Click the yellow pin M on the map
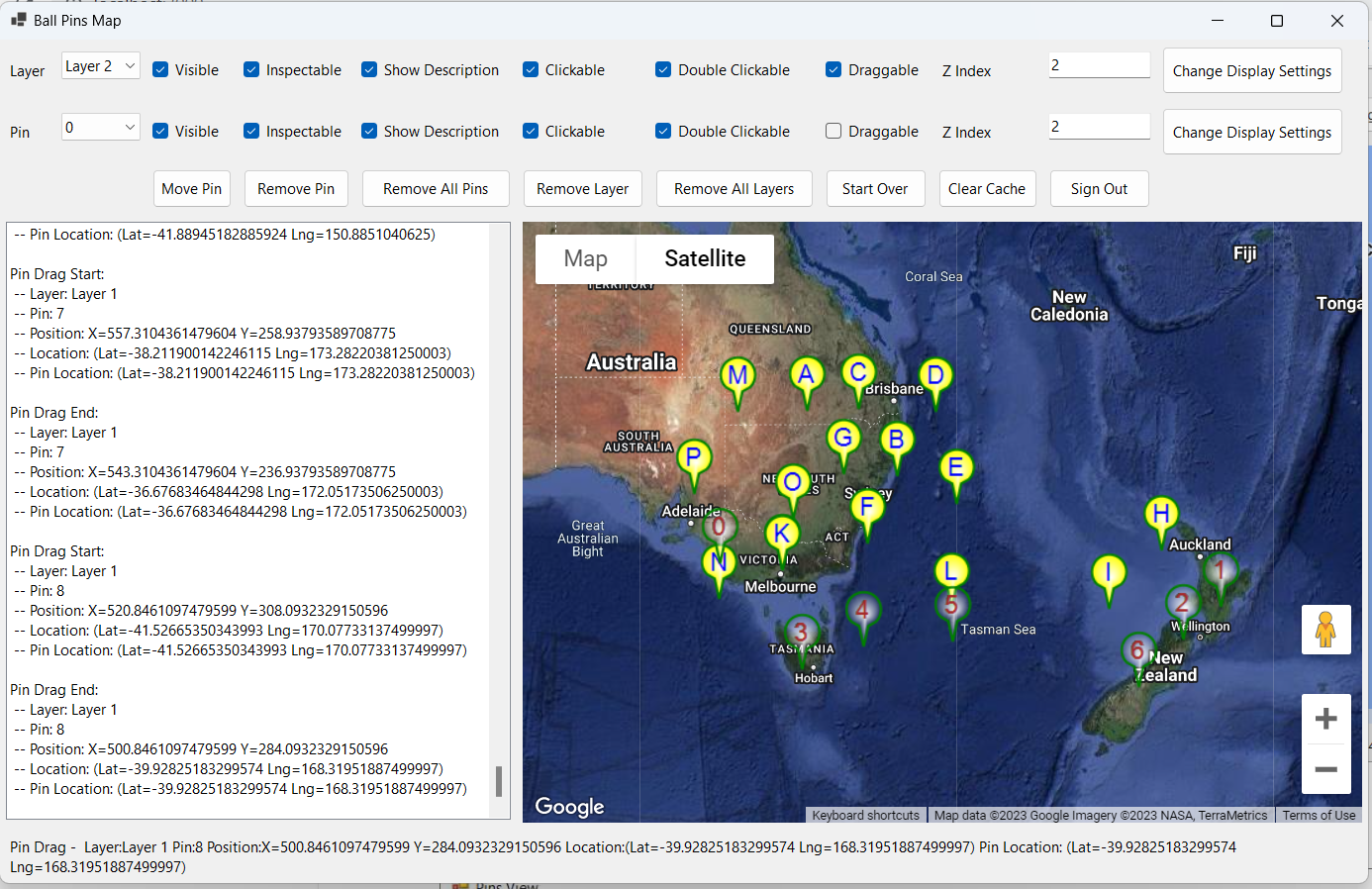The height and width of the screenshot is (889, 1372). coord(737,376)
